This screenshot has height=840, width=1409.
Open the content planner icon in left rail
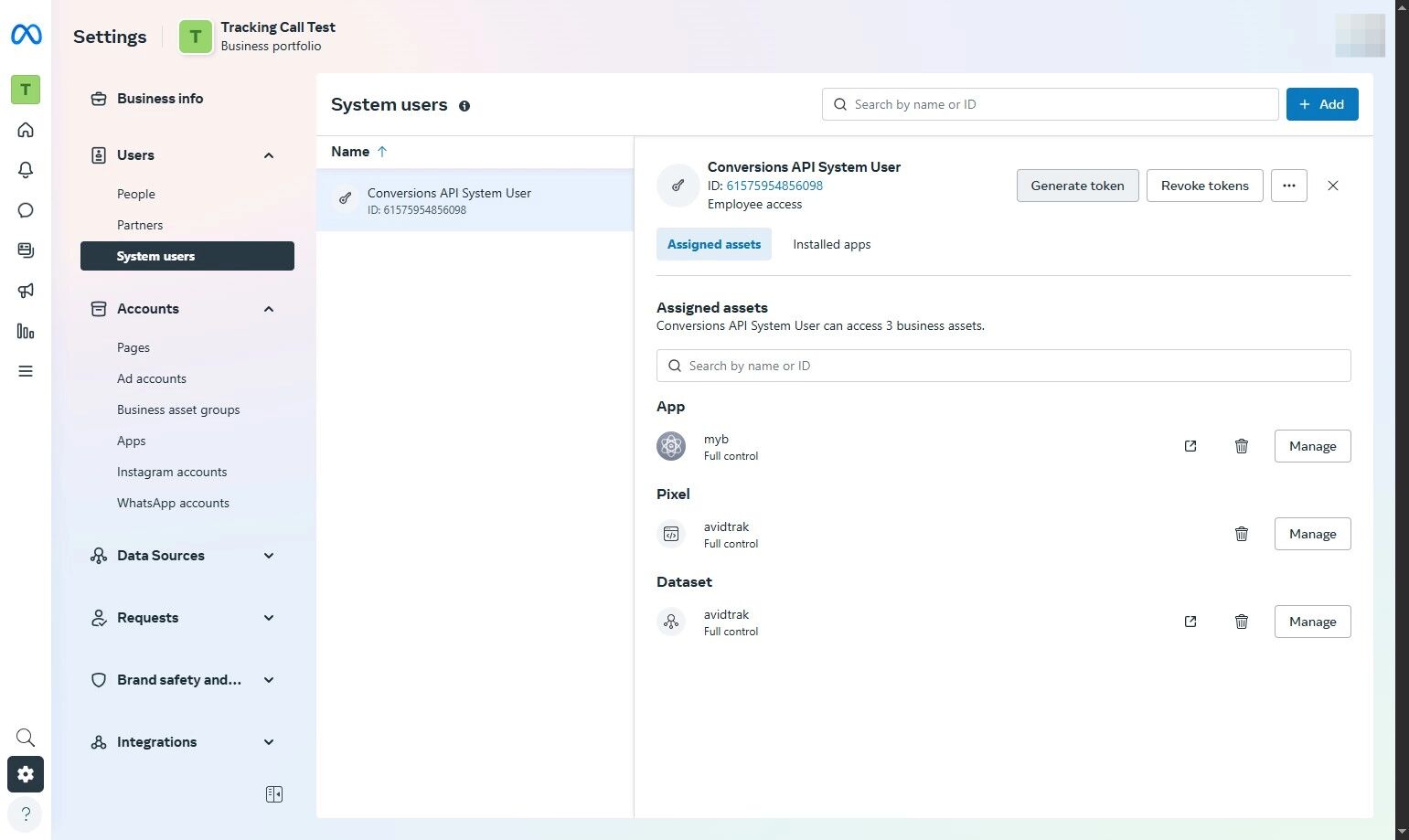26,250
